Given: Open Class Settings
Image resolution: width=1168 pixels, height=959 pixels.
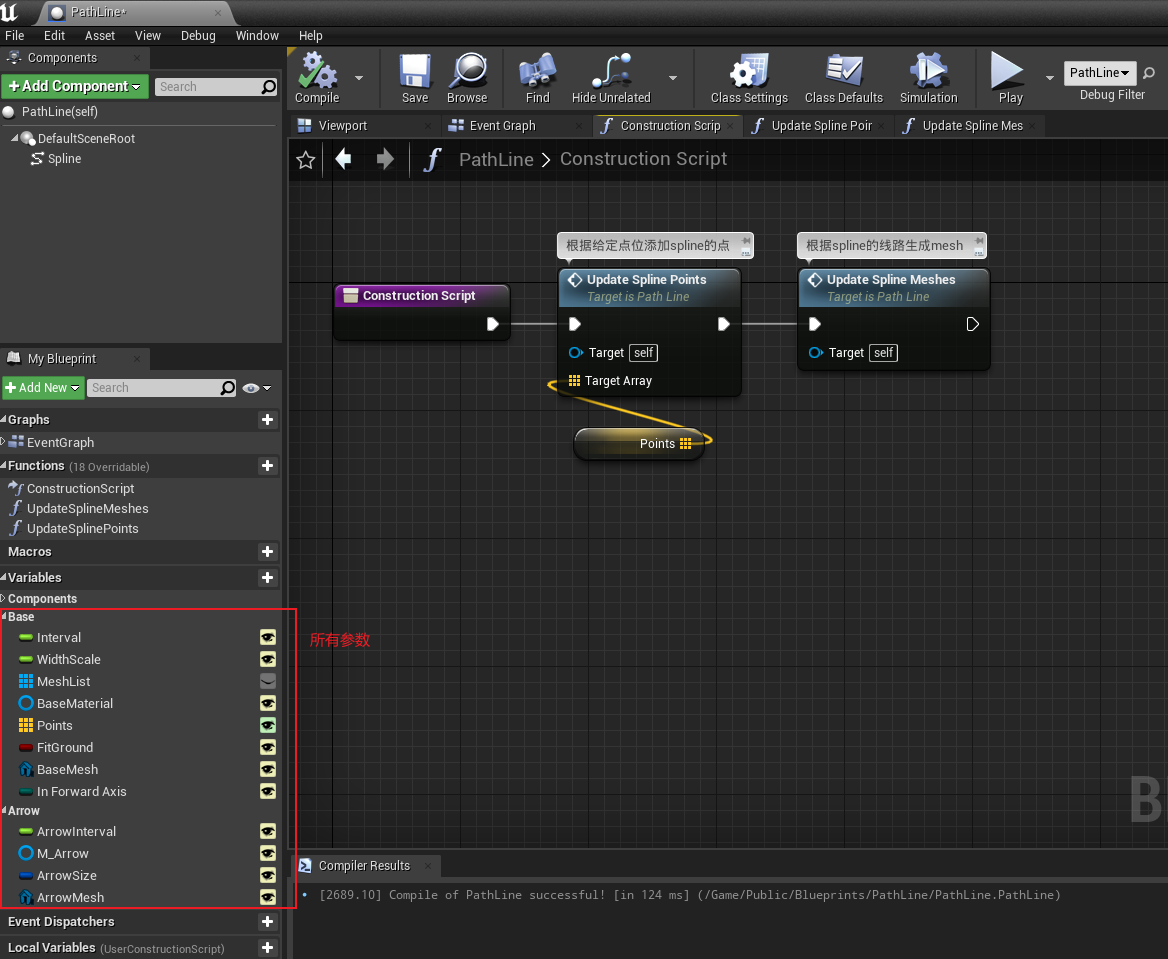Looking at the screenshot, I should (x=749, y=78).
